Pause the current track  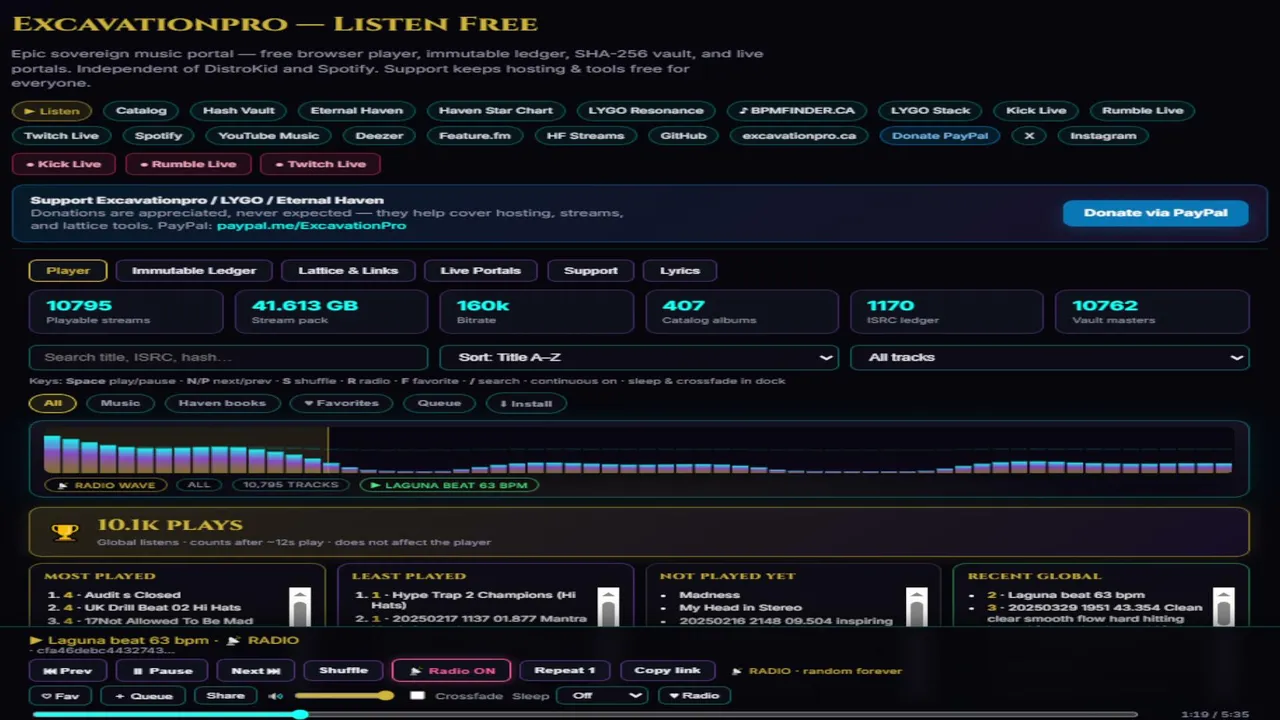coord(162,671)
